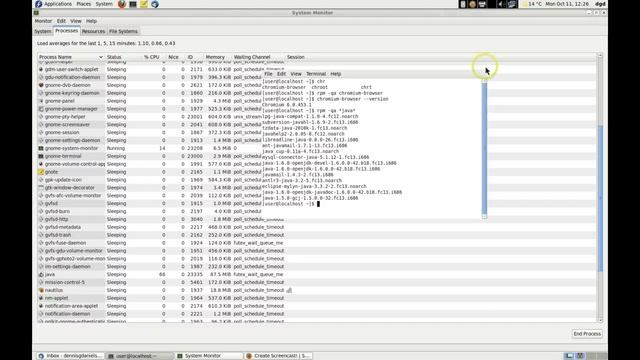Click the terminal window's blue scrollbar
The height and width of the screenshot is (360, 640).
coord(484,148)
